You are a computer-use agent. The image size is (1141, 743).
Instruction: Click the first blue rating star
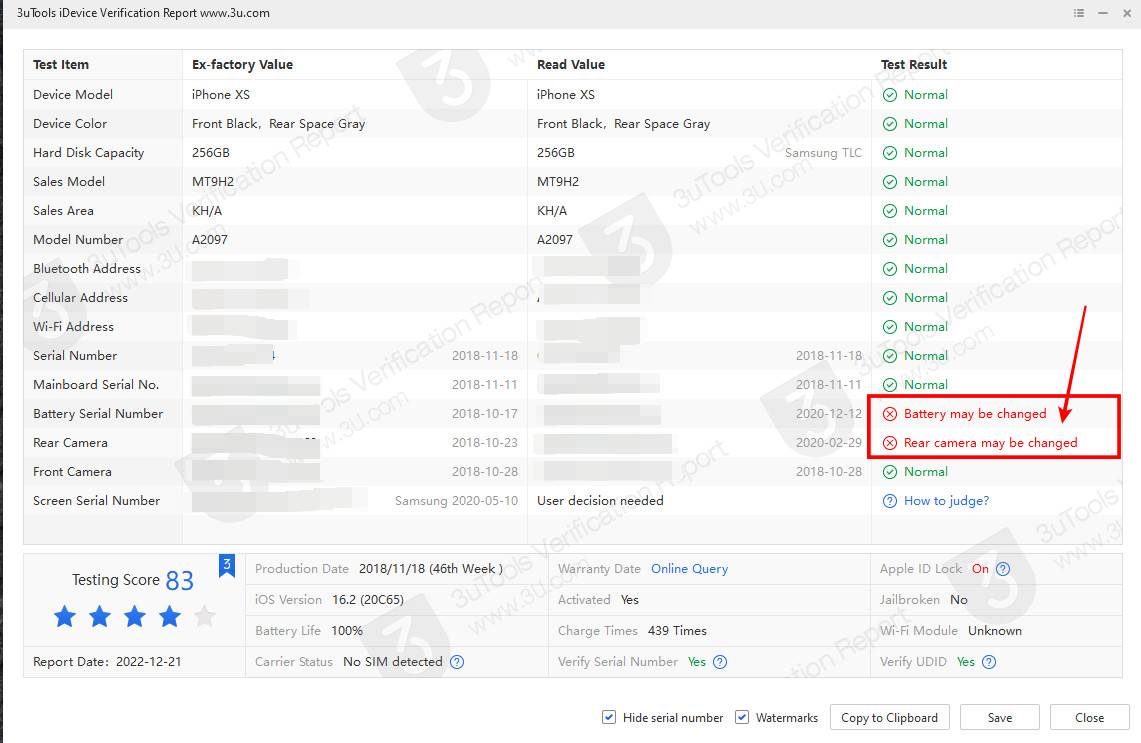coord(65,616)
